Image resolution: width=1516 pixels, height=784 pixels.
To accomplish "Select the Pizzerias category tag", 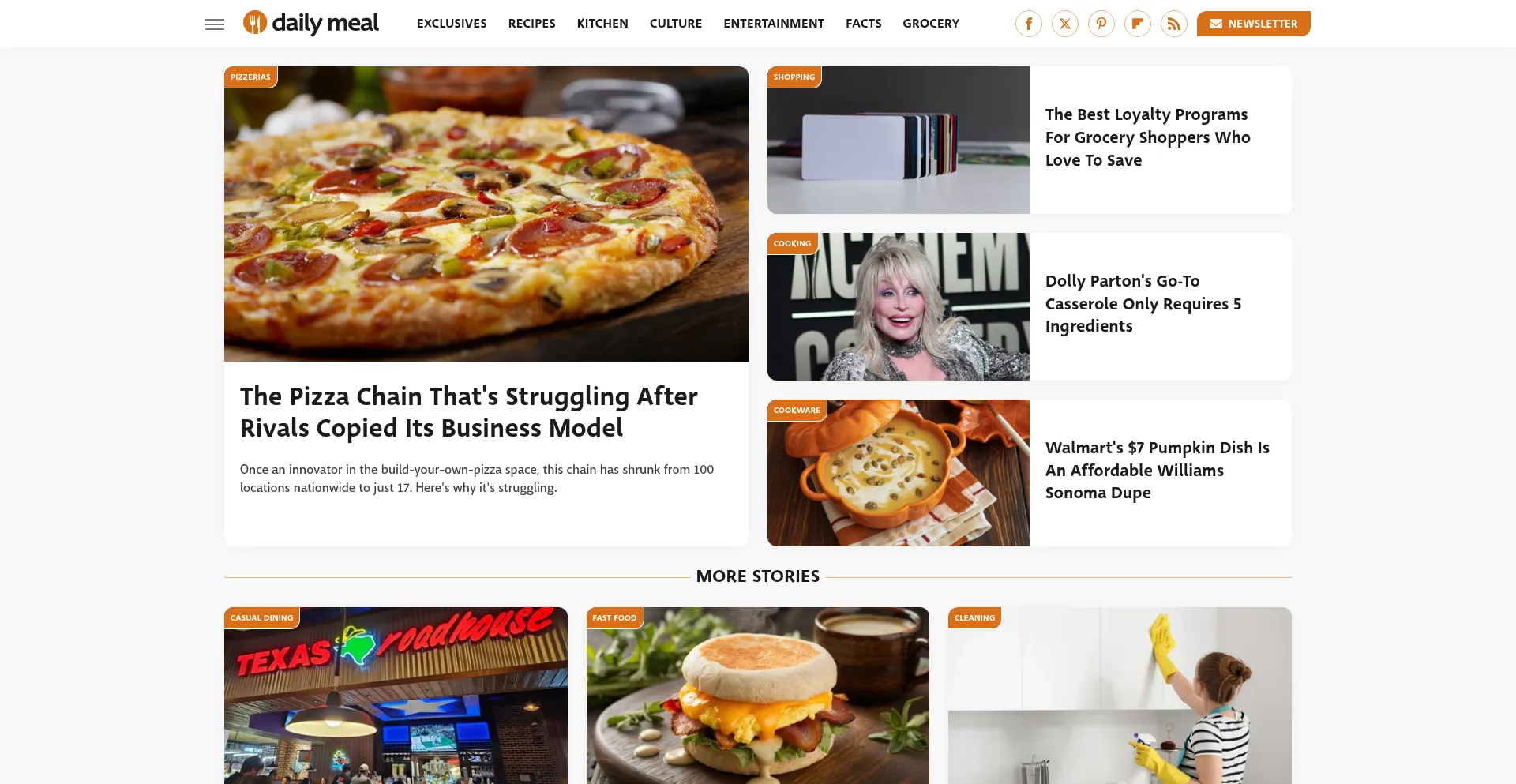I will coord(250,77).
